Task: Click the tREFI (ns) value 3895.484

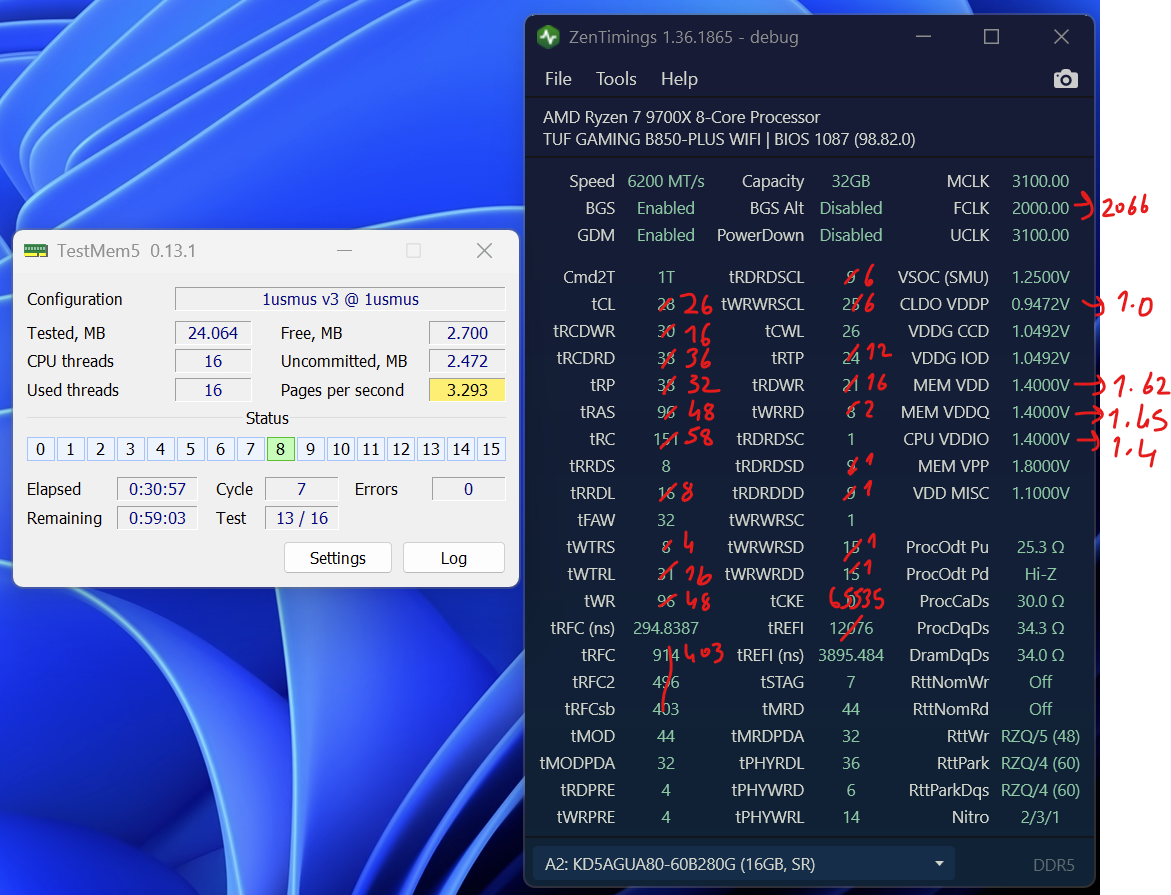Action: pyautogui.click(x=851, y=655)
